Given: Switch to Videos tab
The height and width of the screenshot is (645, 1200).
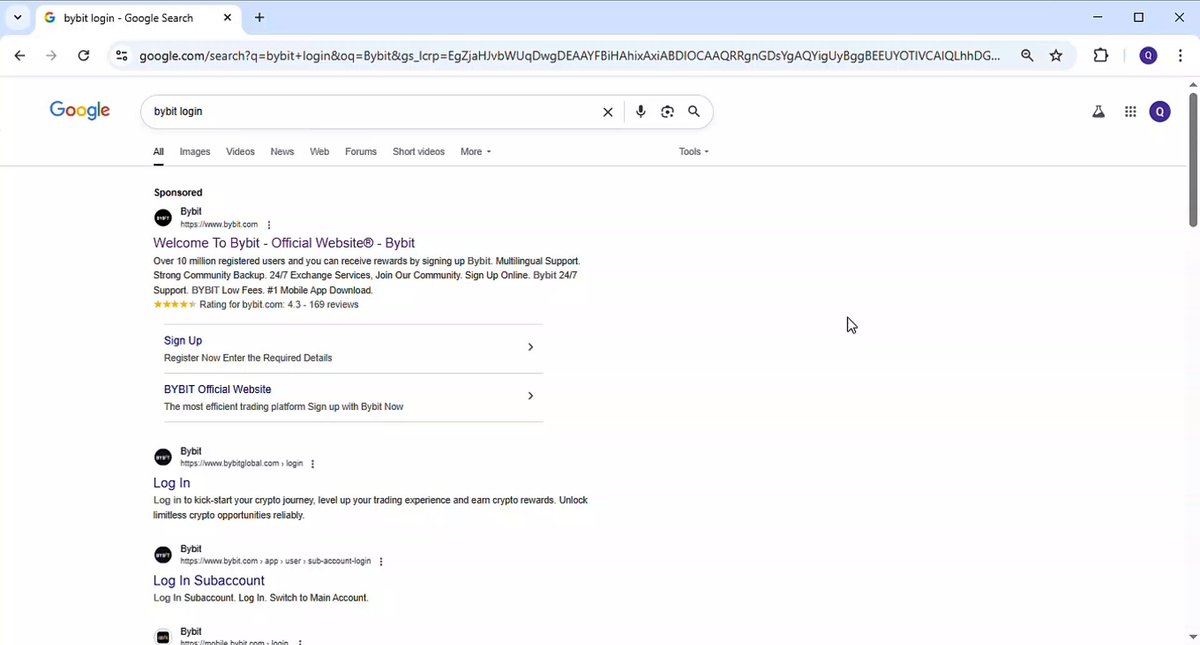Looking at the screenshot, I should click(x=240, y=152).
